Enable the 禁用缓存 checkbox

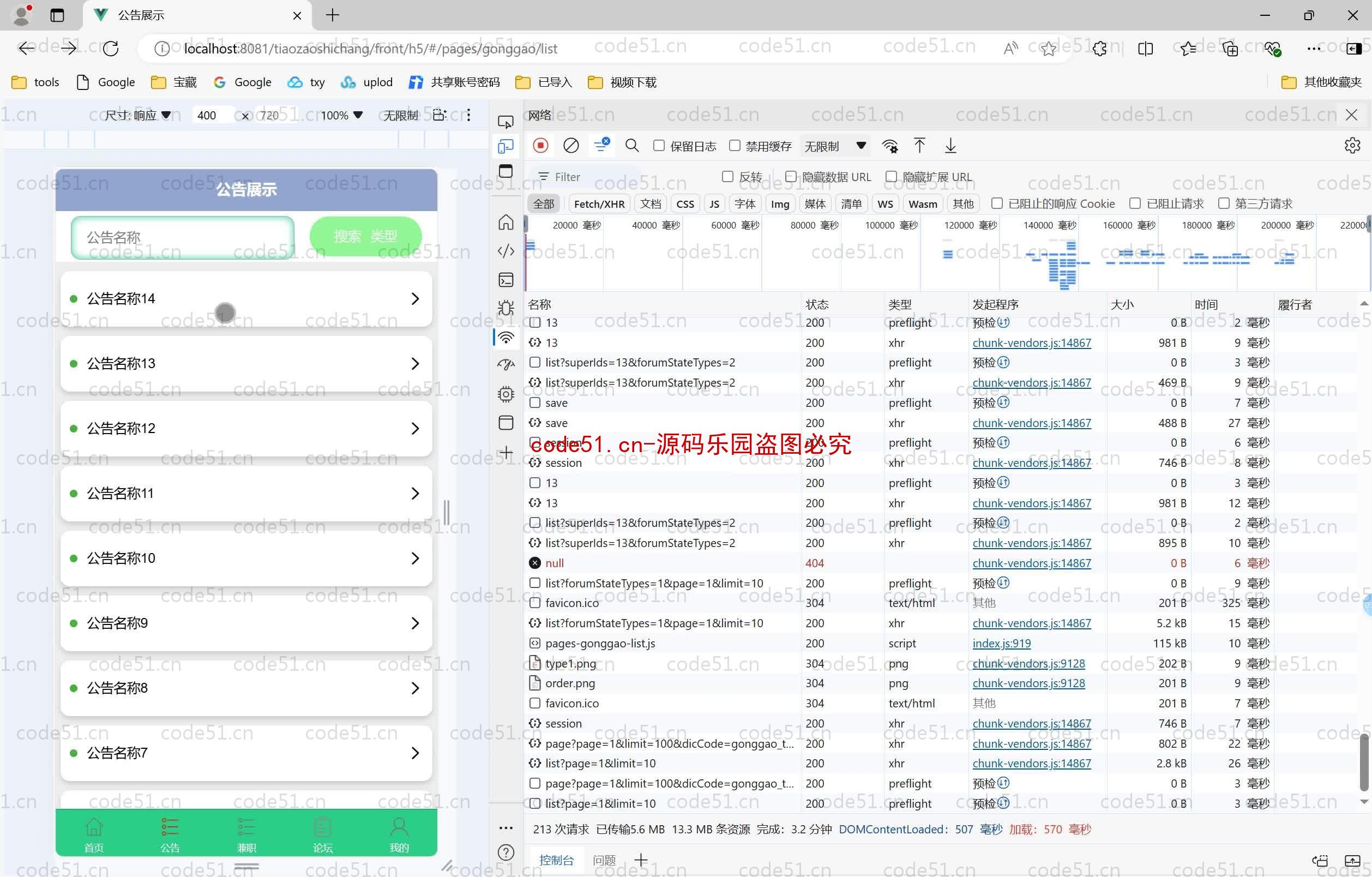tap(735, 146)
